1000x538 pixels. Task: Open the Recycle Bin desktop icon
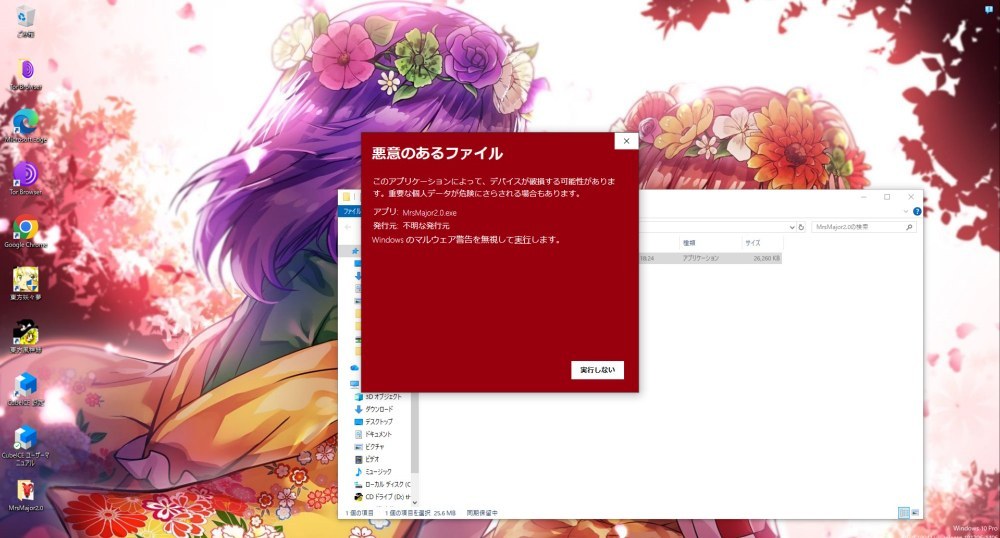[26, 20]
